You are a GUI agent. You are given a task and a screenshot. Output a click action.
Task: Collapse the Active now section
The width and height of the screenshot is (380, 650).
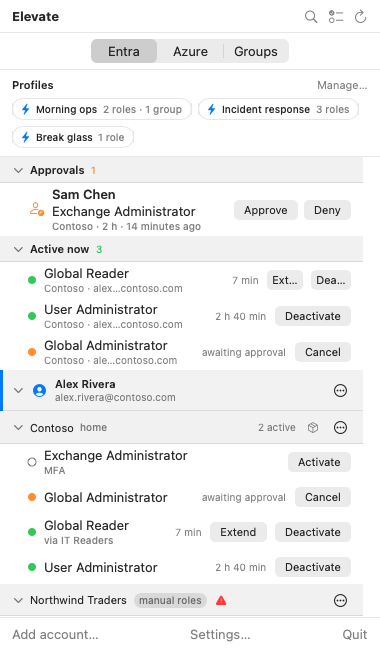point(18,249)
